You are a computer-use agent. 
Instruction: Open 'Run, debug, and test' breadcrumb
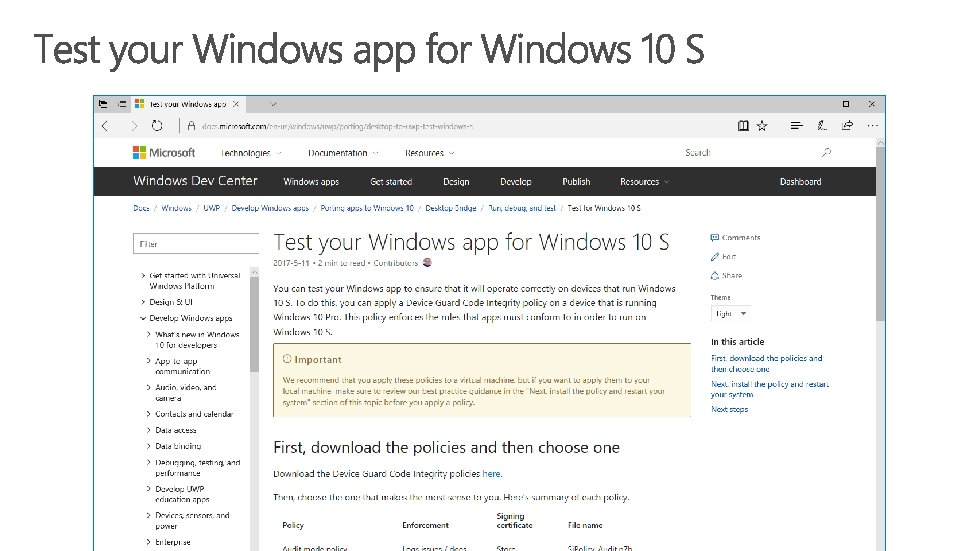click(x=522, y=208)
